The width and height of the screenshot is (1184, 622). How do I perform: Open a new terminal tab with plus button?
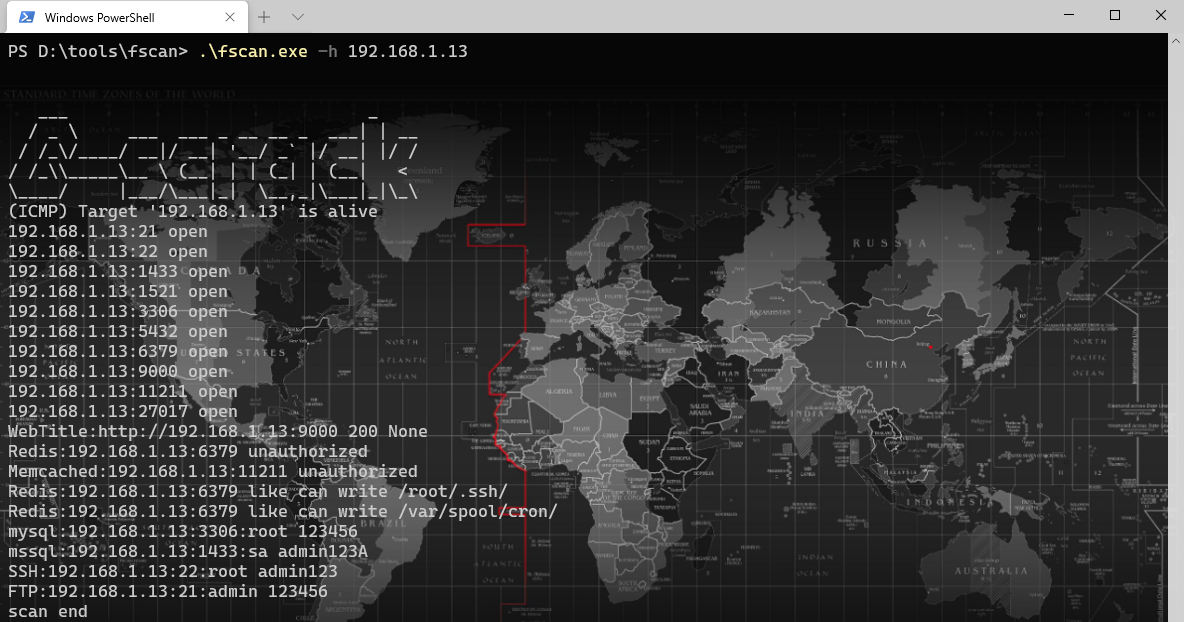(264, 17)
